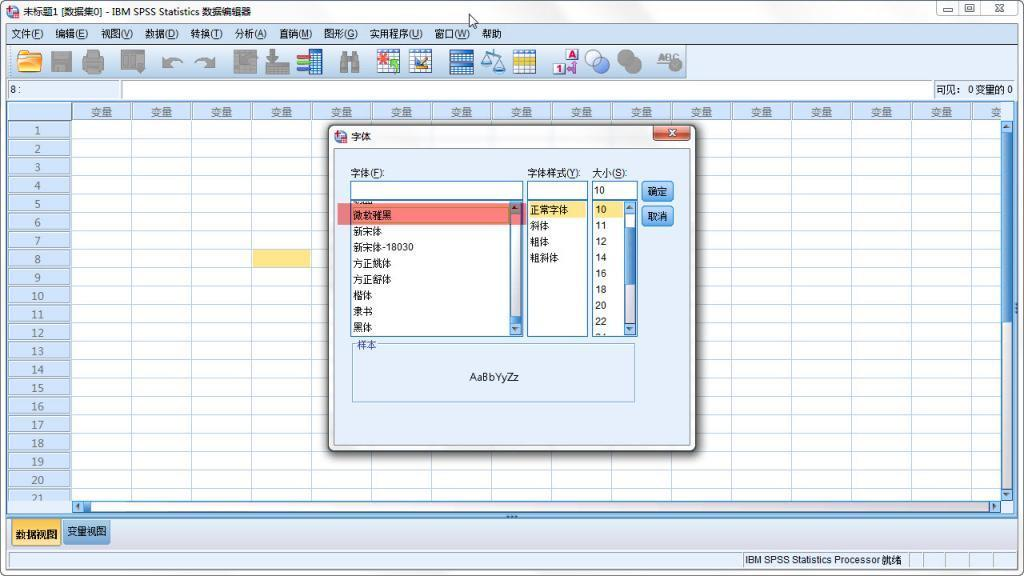Click the 大小(S) size input field

(x=614, y=191)
